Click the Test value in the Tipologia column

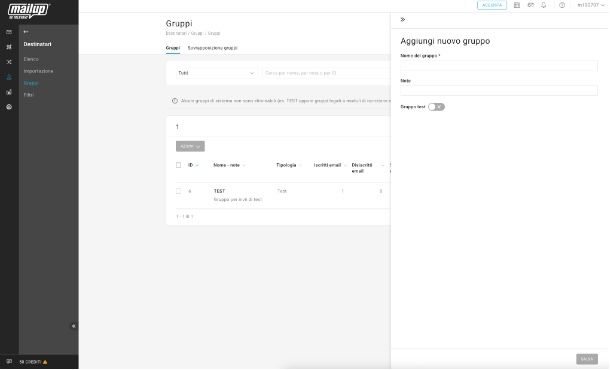(282, 191)
